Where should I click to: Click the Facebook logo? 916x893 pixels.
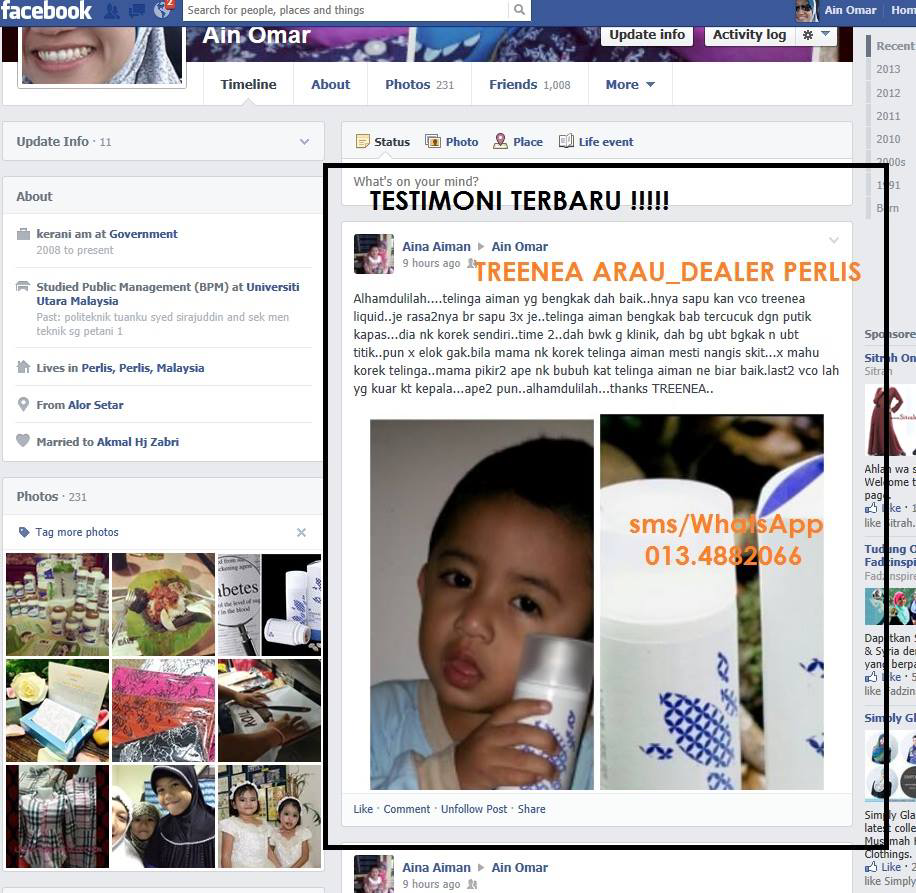pyautogui.click(x=47, y=10)
